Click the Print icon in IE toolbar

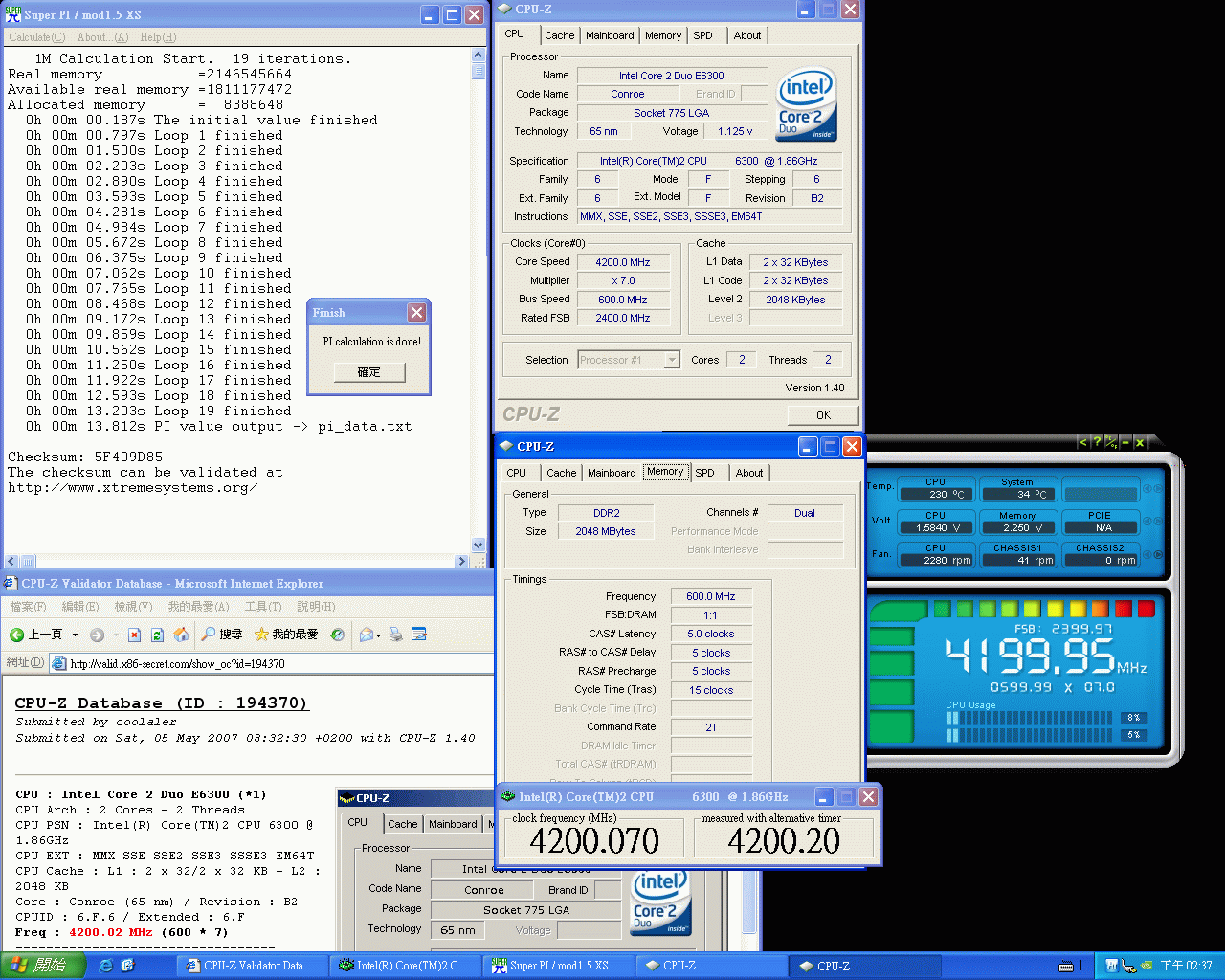tap(395, 635)
